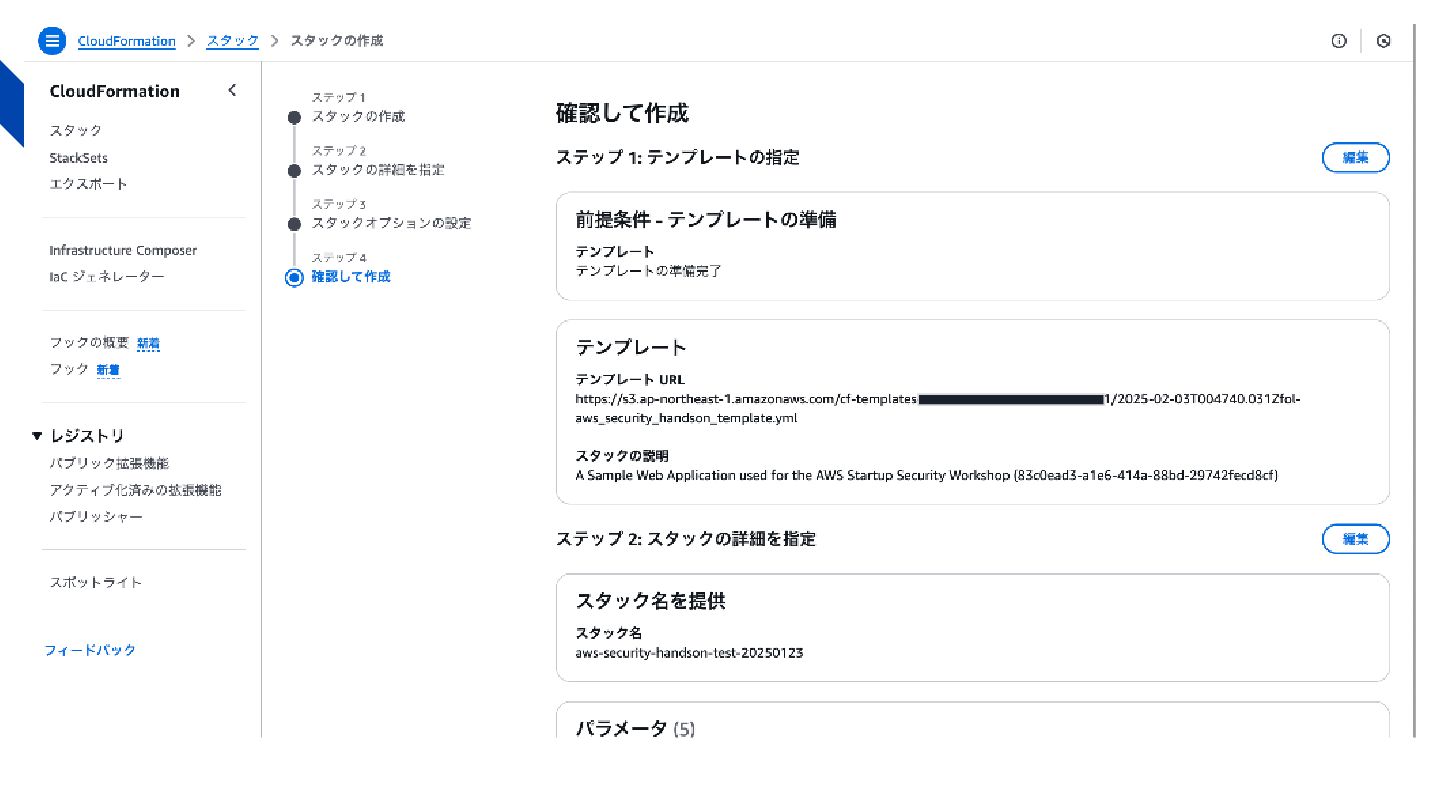Open フック sidebar item
The image size is (1440, 810).
69,369
